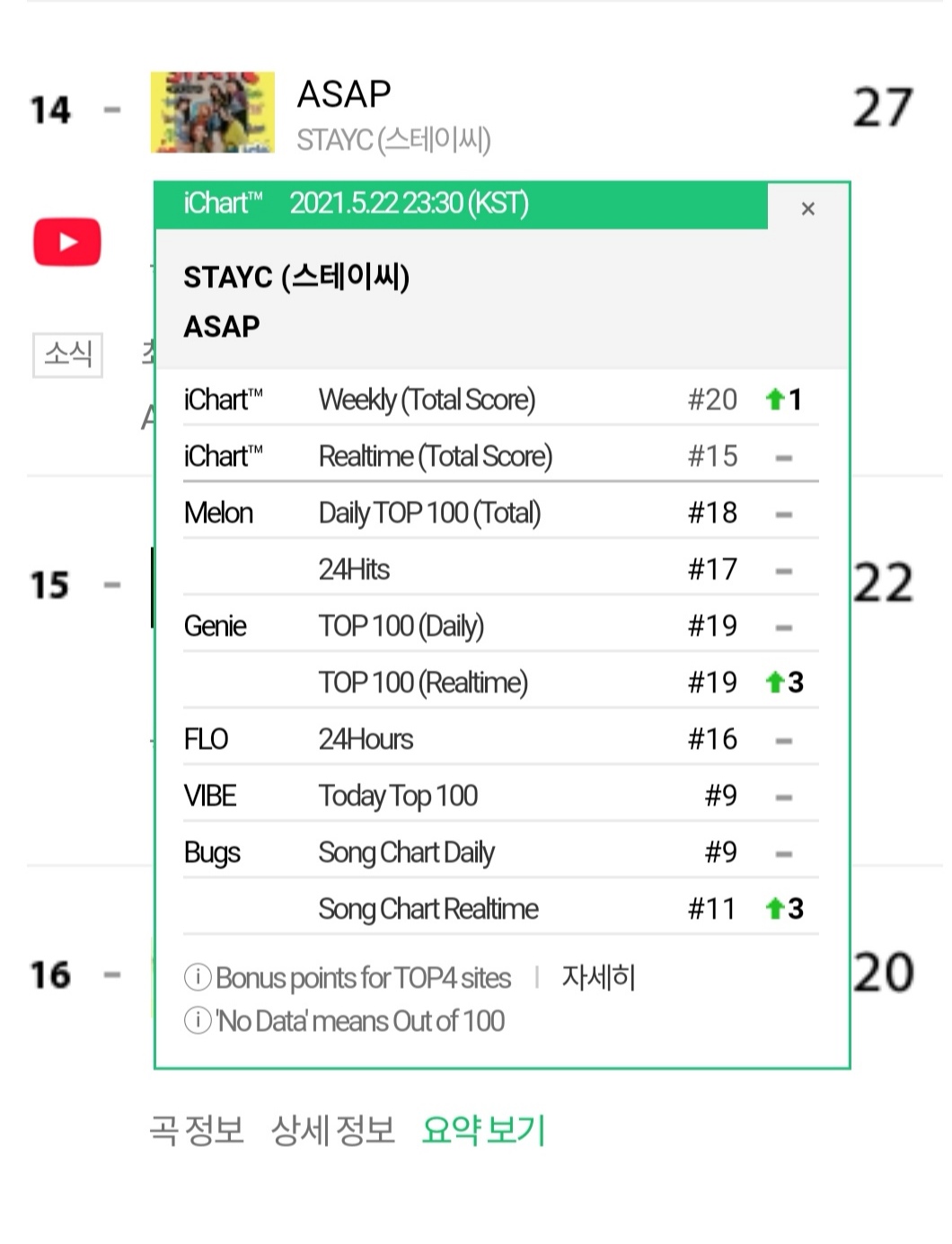Click the info icon beside Bonus points
The width and height of the screenshot is (952, 1244).
click(x=197, y=977)
